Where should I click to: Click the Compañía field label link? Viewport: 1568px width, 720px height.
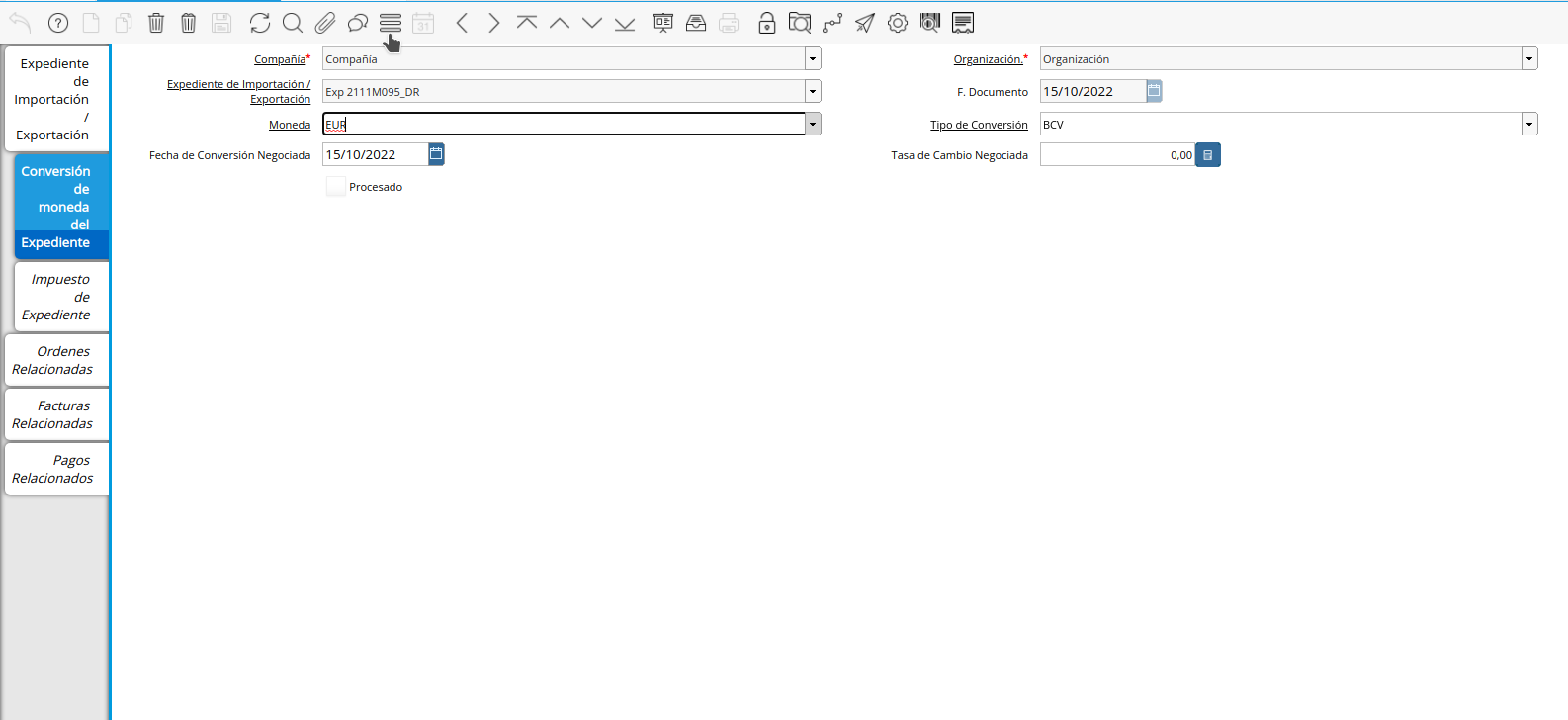coord(280,59)
